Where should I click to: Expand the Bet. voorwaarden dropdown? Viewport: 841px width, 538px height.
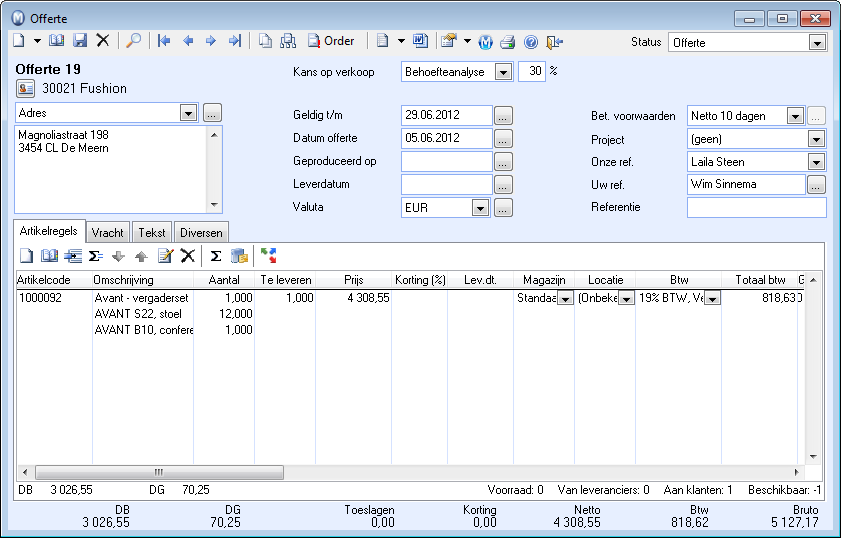(x=795, y=116)
